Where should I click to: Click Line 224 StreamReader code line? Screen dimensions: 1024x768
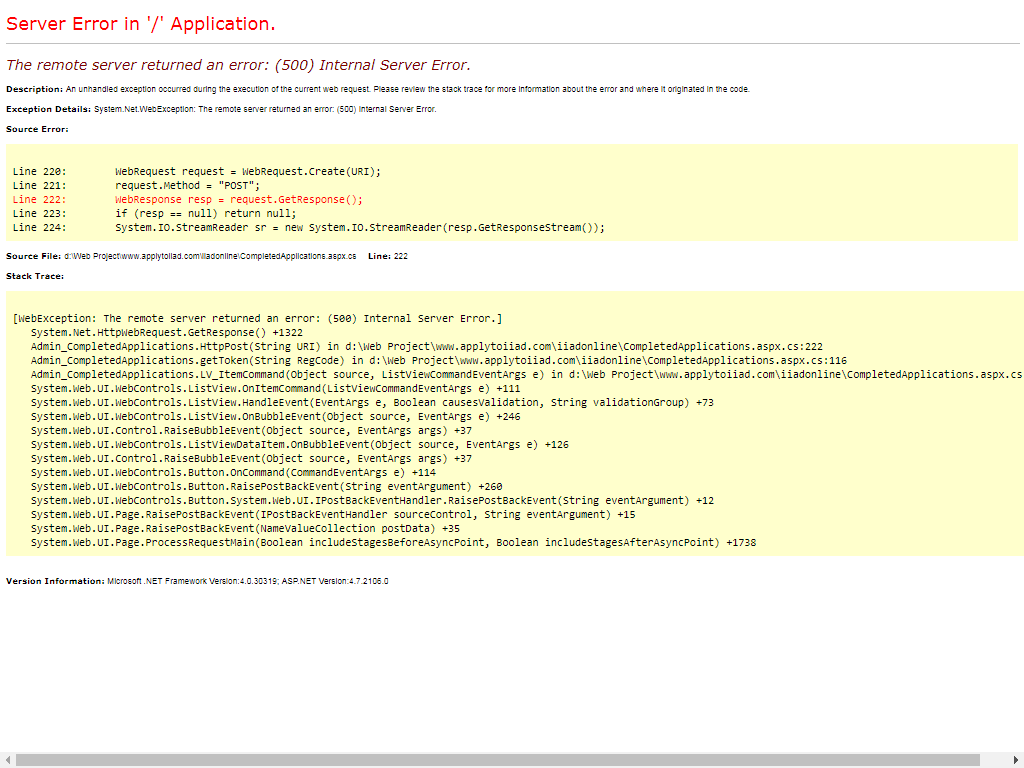tap(360, 227)
